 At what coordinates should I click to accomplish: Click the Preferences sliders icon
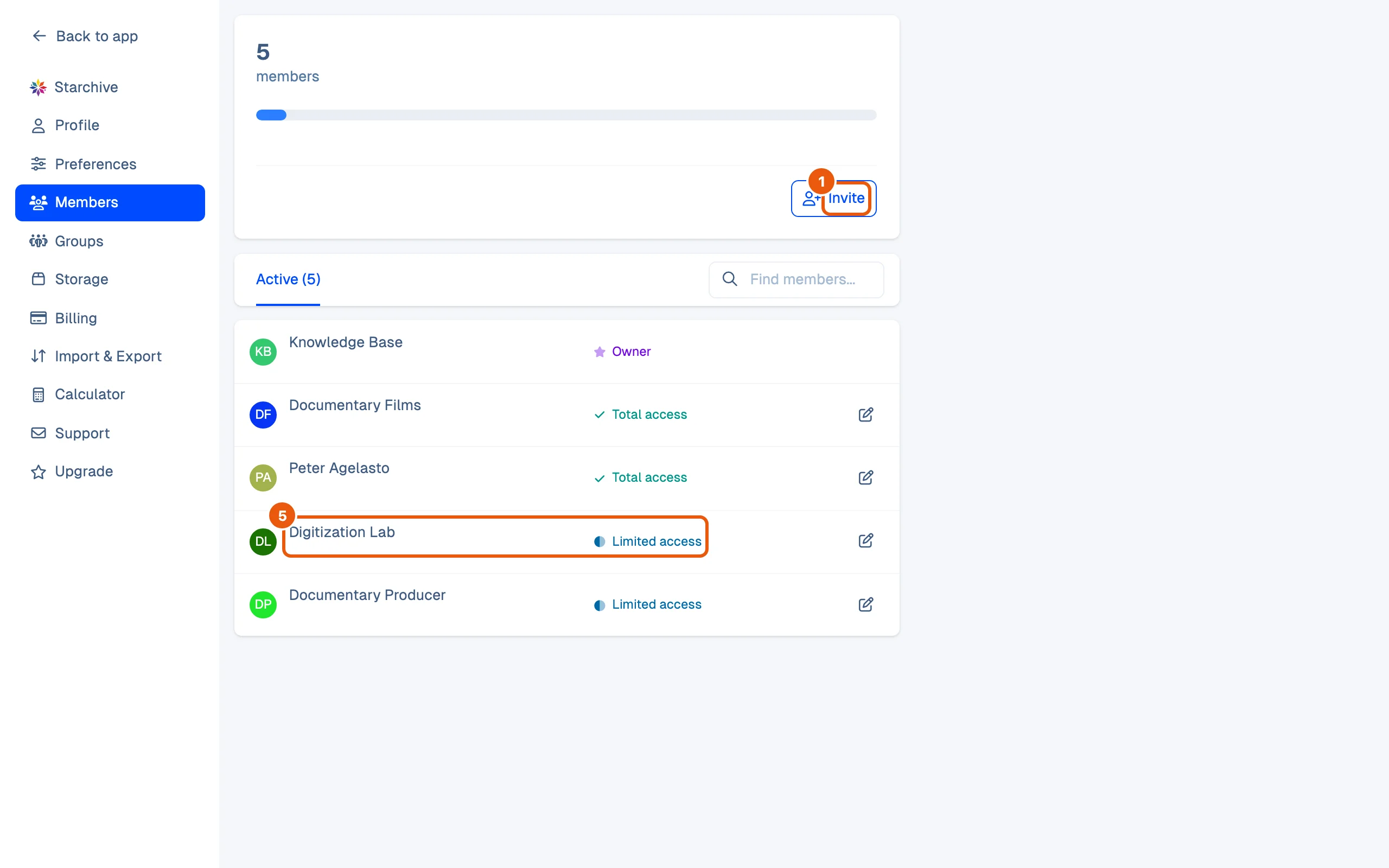[x=38, y=164]
